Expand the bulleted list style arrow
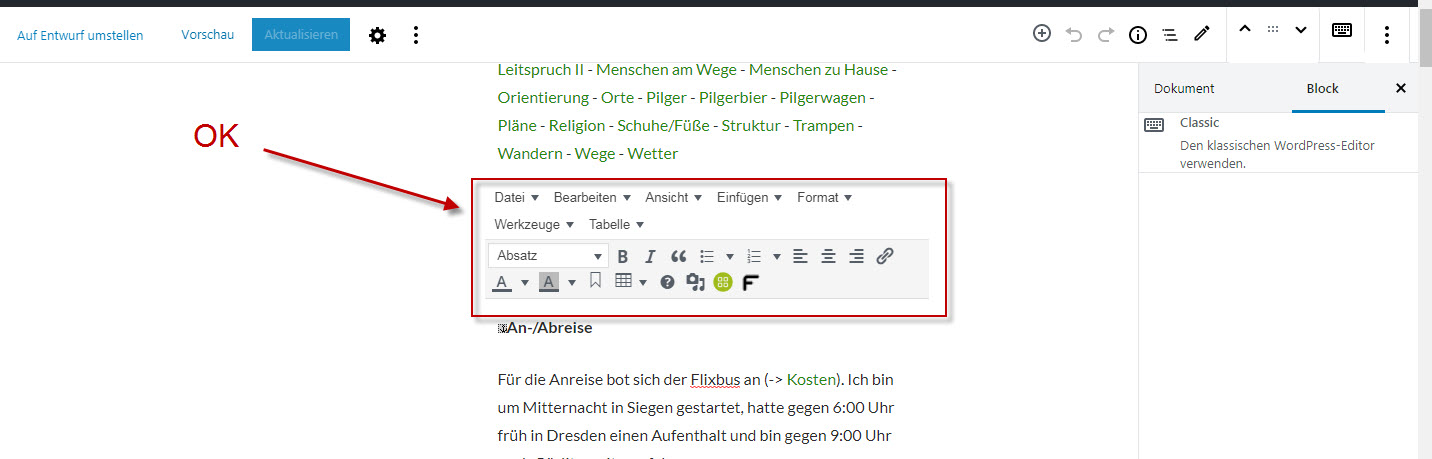The width and height of the screenshot is (1432, 459). coord(730,256)
